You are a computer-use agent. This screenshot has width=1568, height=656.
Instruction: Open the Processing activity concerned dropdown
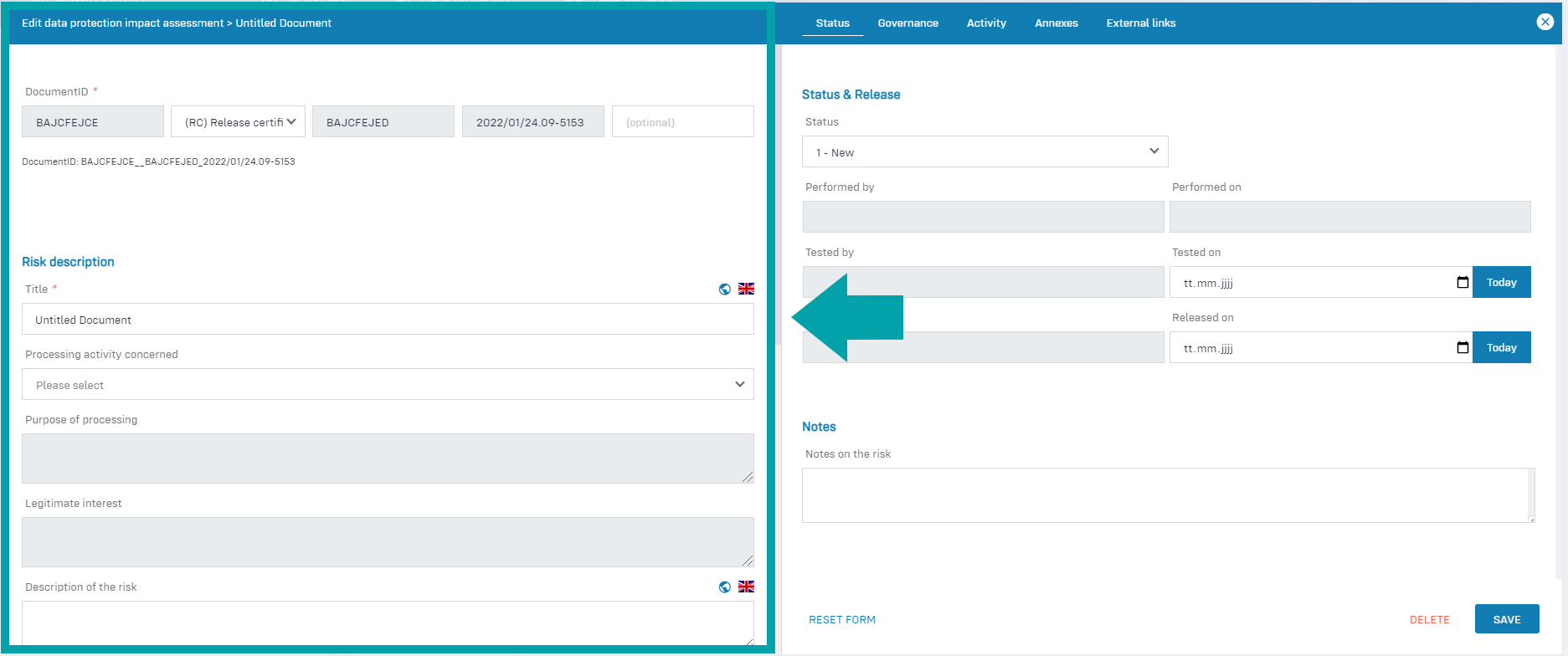[x=388, y=385]
